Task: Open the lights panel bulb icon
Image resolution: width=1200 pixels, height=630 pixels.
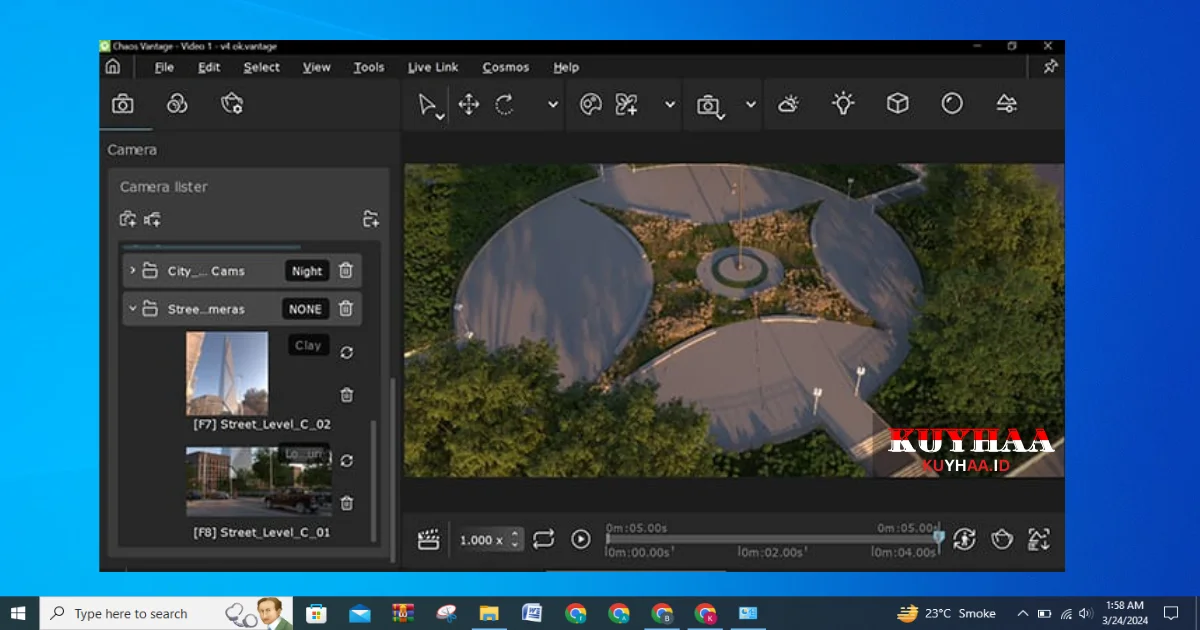Action: tap(844, 103)
